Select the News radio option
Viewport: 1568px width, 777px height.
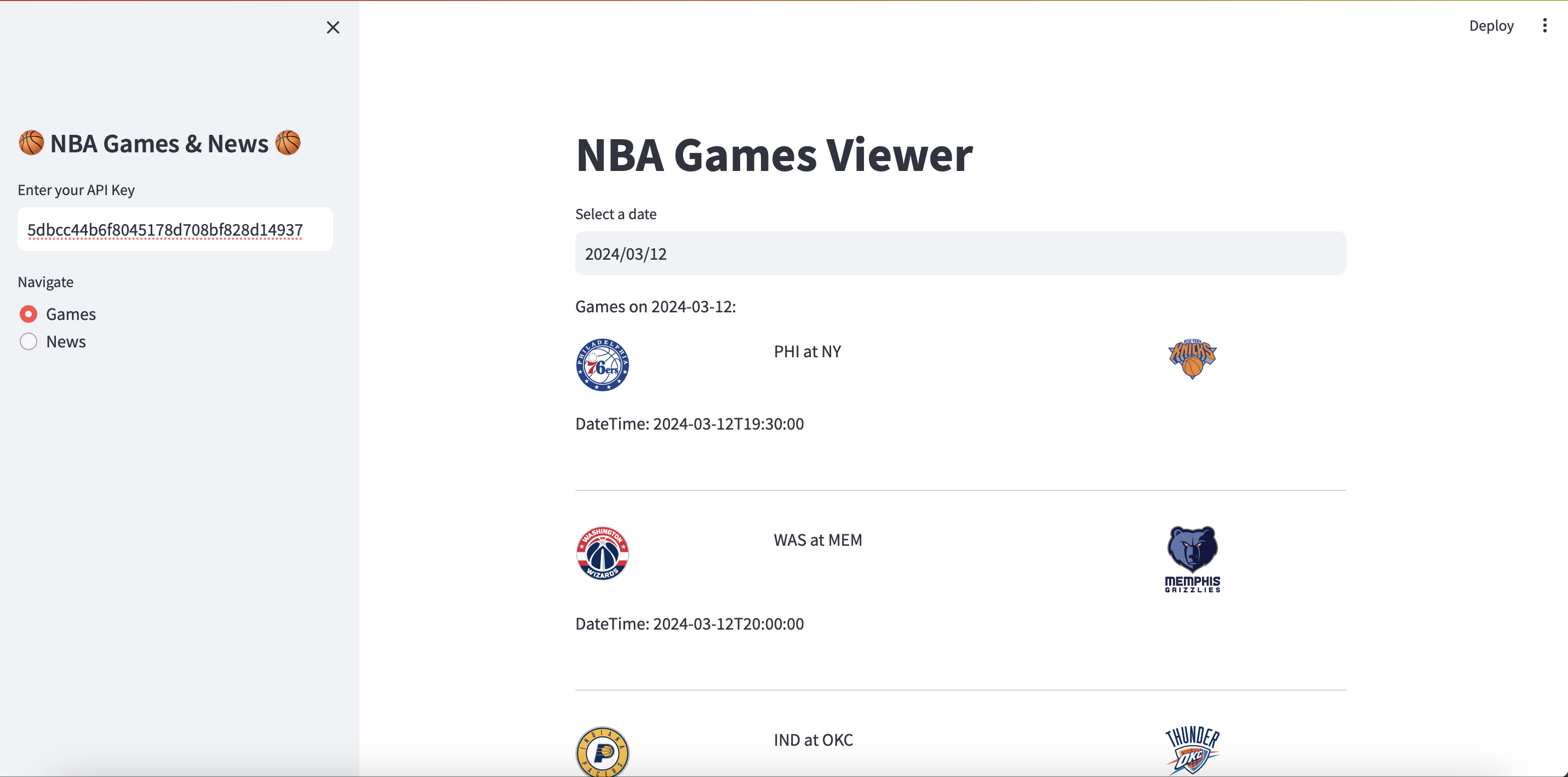tap(28, 341)
